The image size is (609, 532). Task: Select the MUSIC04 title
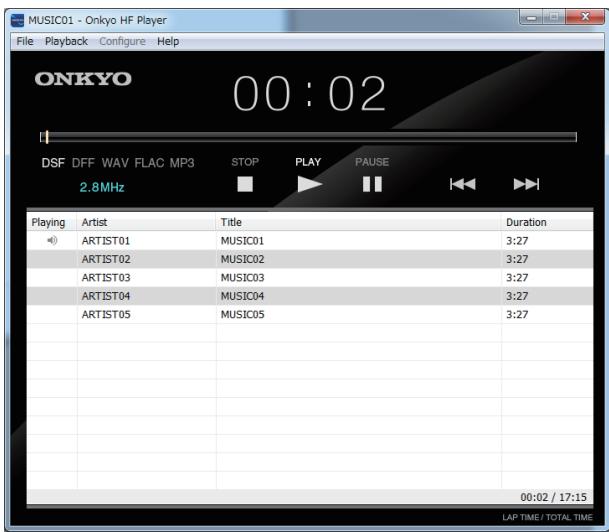[x=242, y=296]
